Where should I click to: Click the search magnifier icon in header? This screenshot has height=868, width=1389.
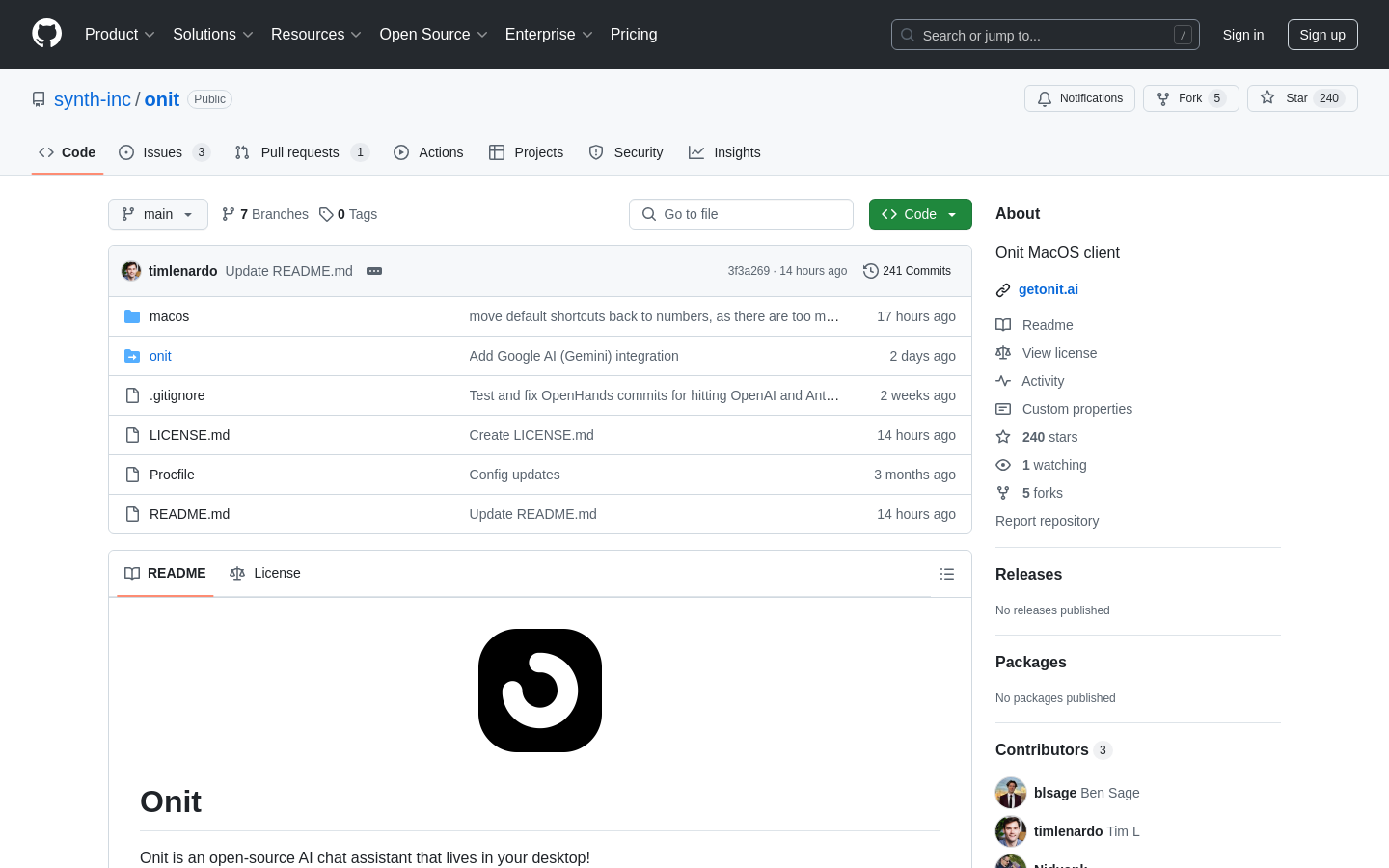[908, 35]
